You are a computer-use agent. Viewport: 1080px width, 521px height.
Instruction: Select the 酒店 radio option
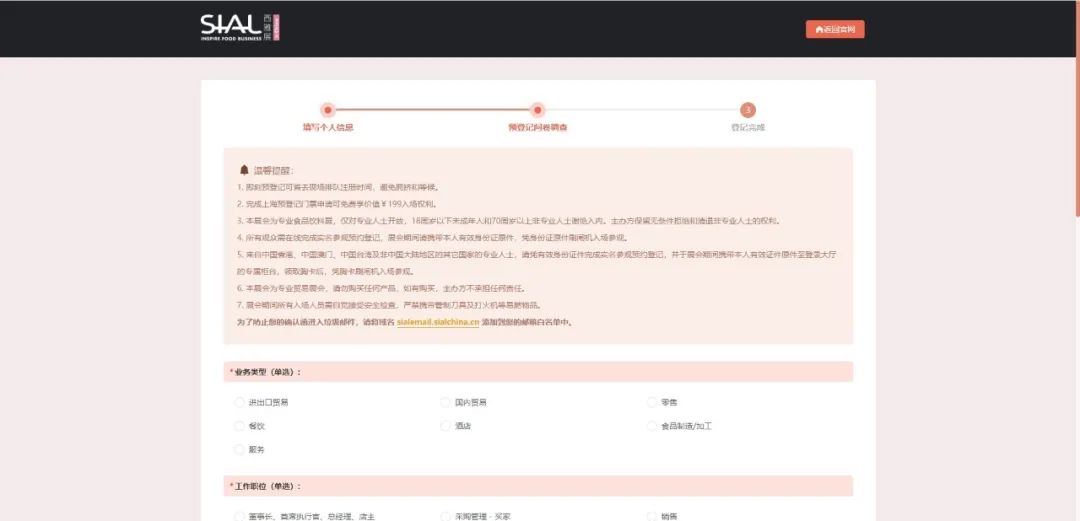pyautogui.click(x=446, y=426)
